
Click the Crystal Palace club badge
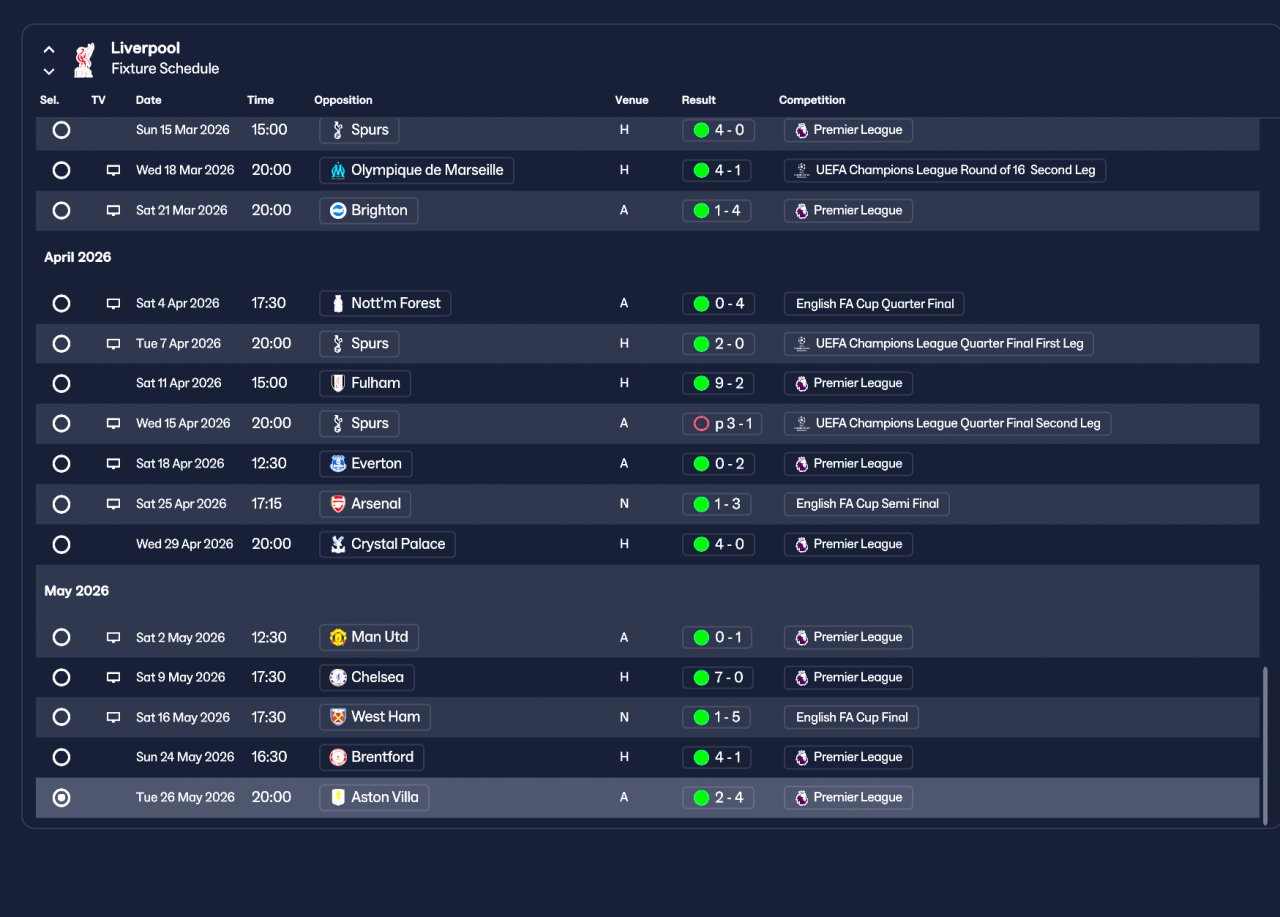338,544
